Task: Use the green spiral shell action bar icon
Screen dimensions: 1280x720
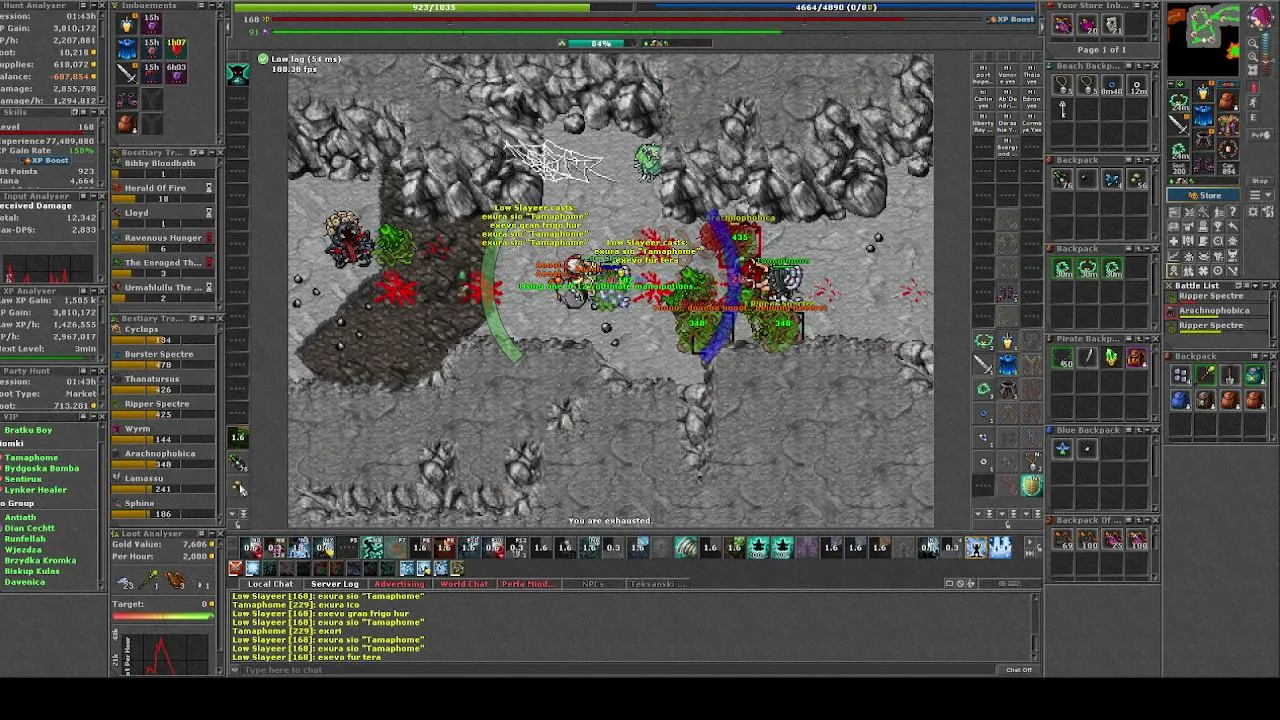Action: (x=686, y=547)
